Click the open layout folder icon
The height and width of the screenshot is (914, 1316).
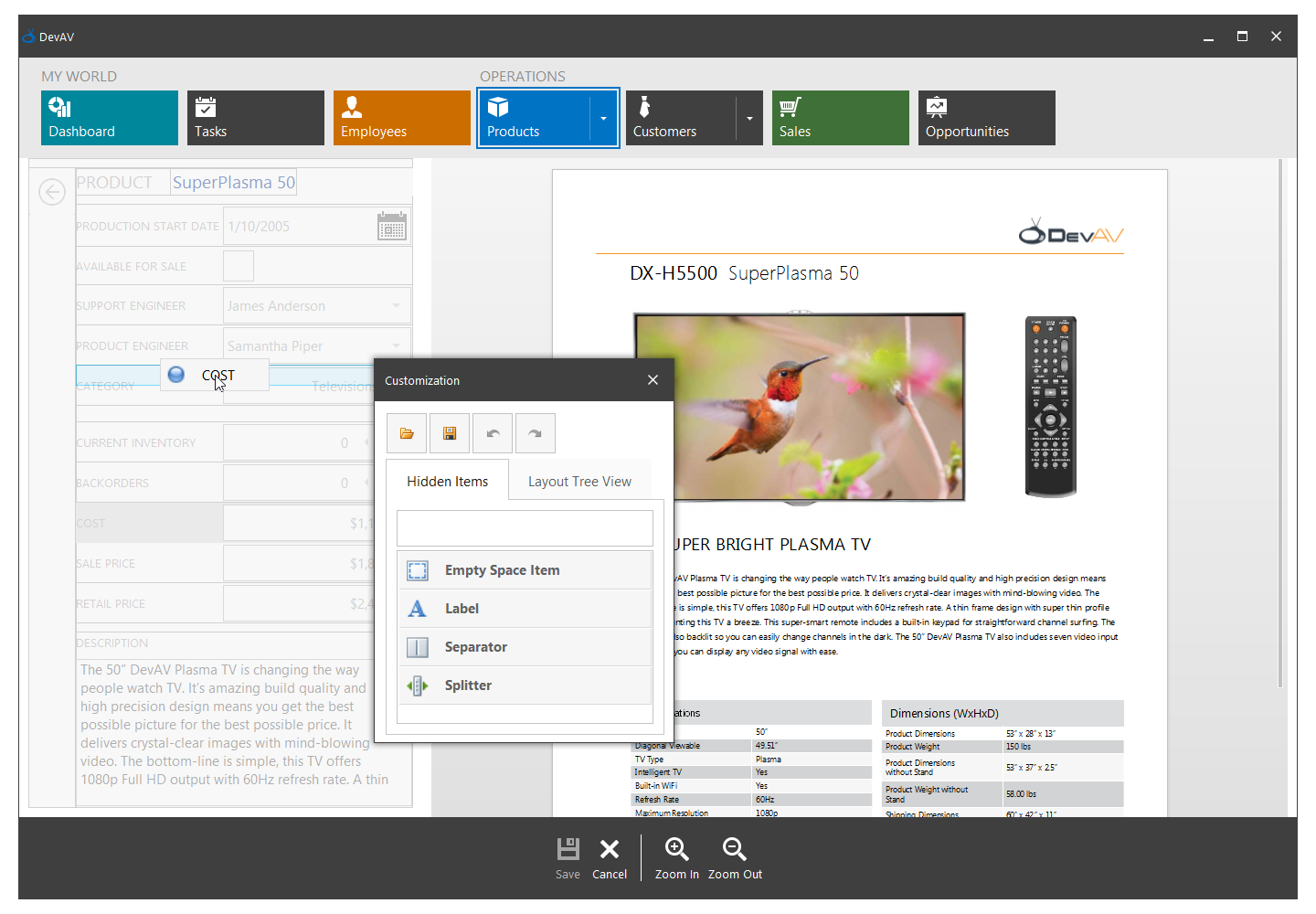click(407, 433)
